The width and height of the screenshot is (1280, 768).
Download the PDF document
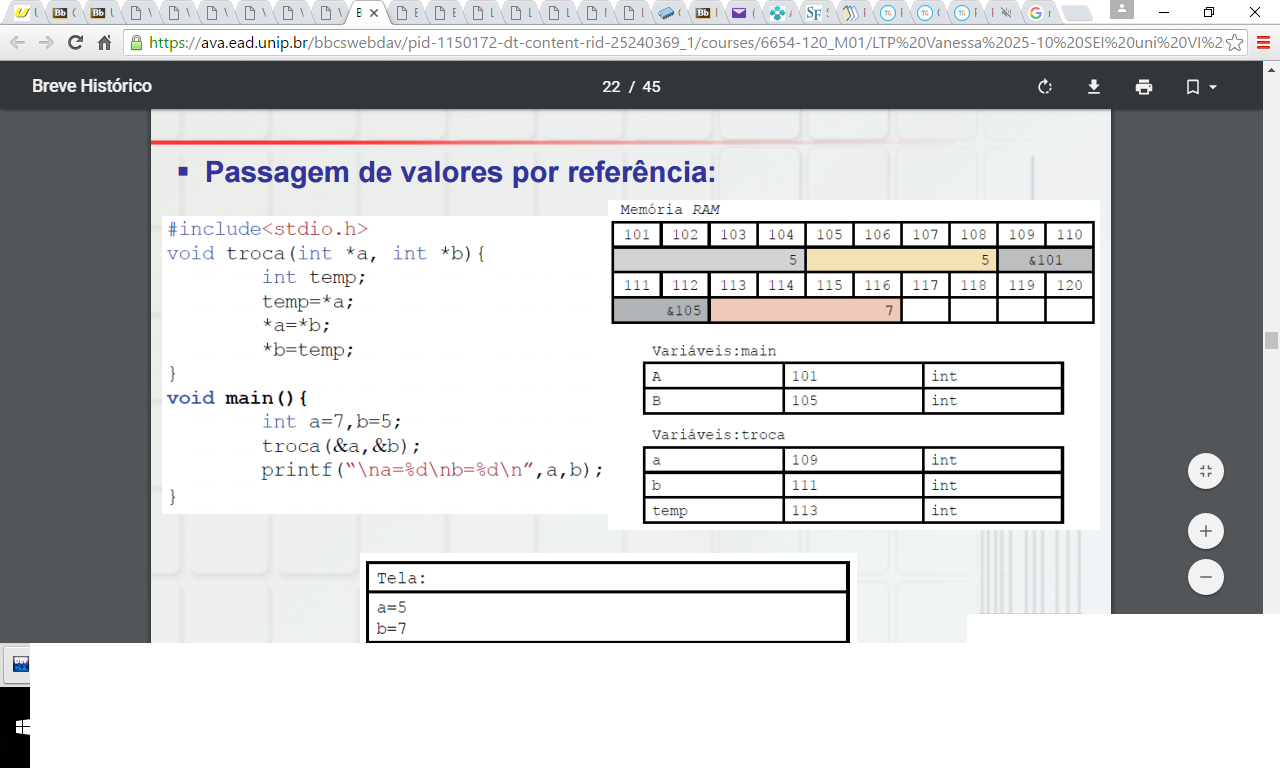[x=1094, y=87]
